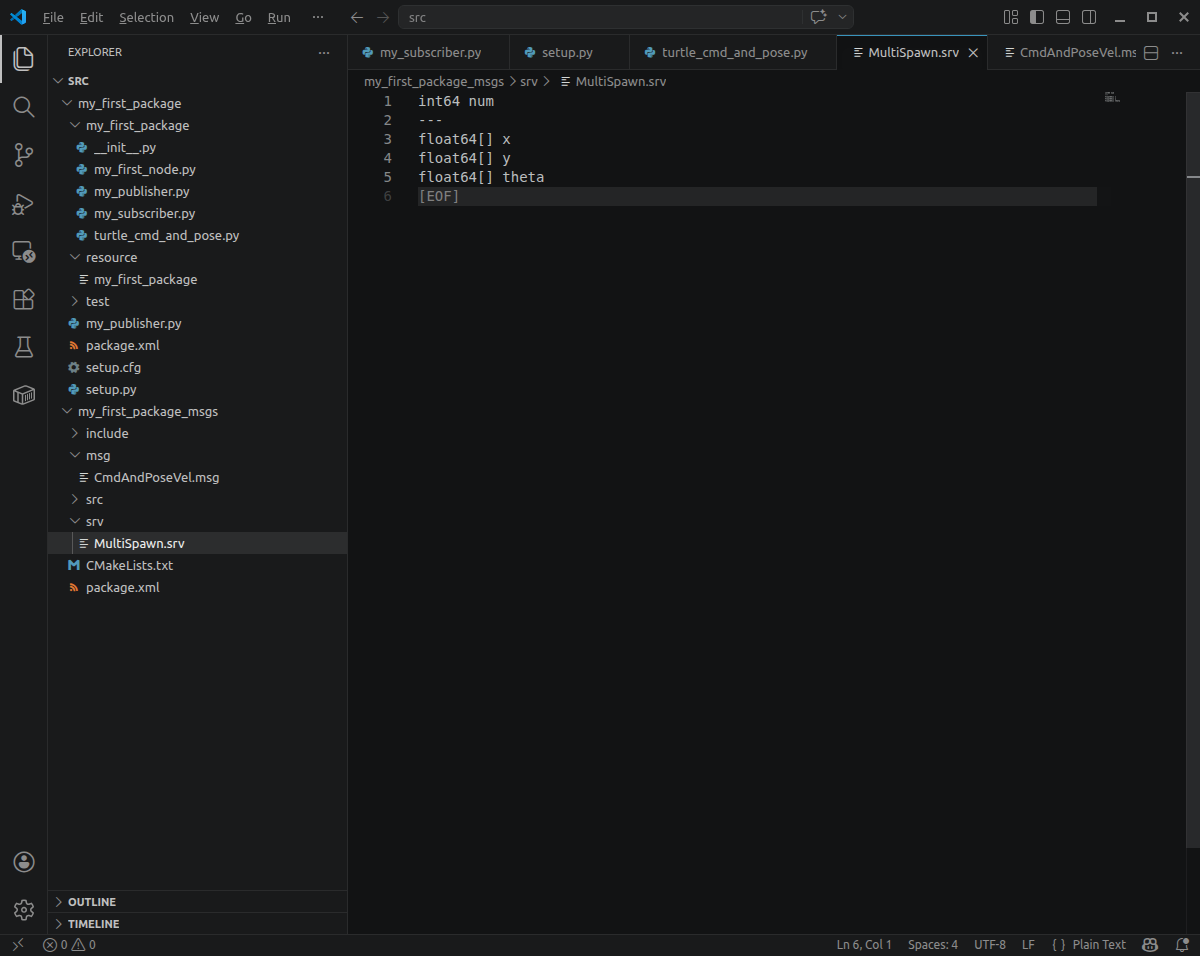Toggle the Primary Side Bar
This screenshot has height=956, width=1200.
[1037, 17]
